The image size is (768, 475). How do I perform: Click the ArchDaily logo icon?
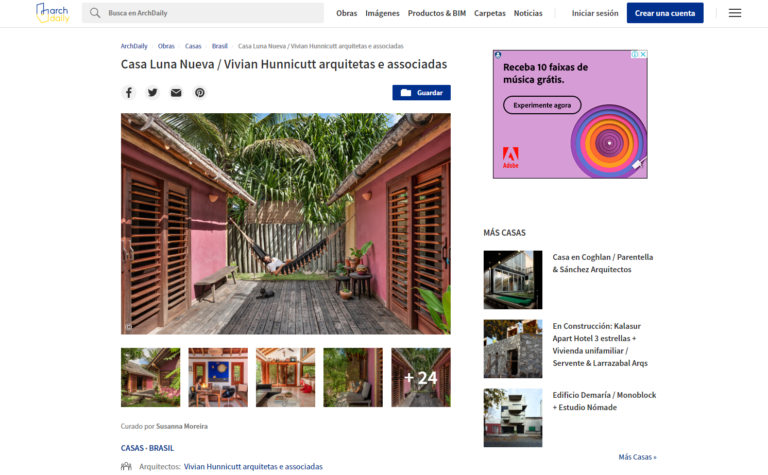click(x=52, y=13)
